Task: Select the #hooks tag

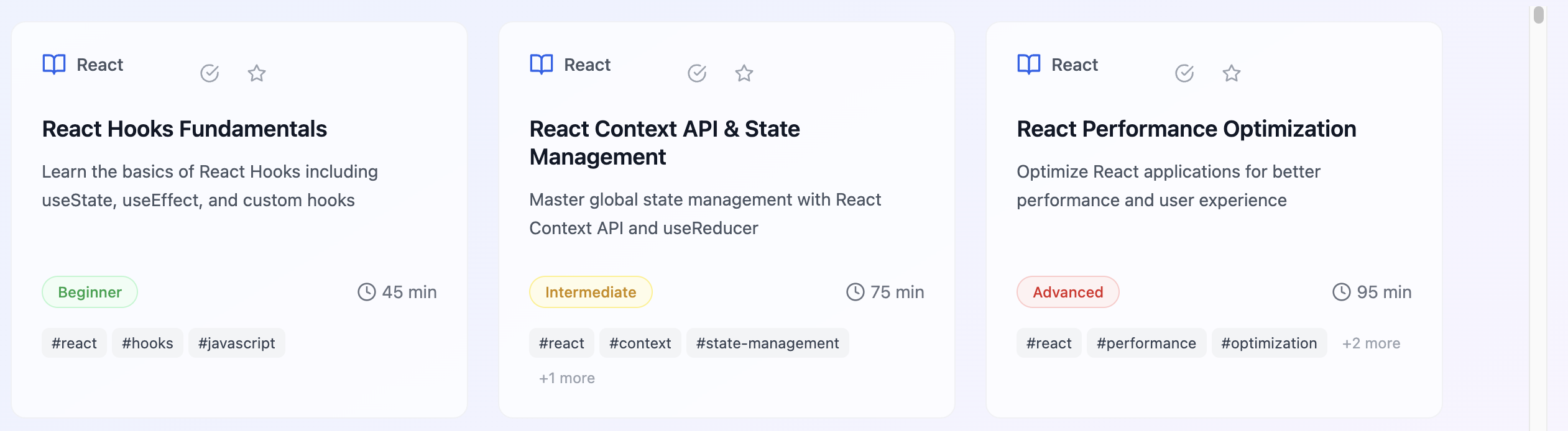Action: pyautogui.click(x=147, y=343)
